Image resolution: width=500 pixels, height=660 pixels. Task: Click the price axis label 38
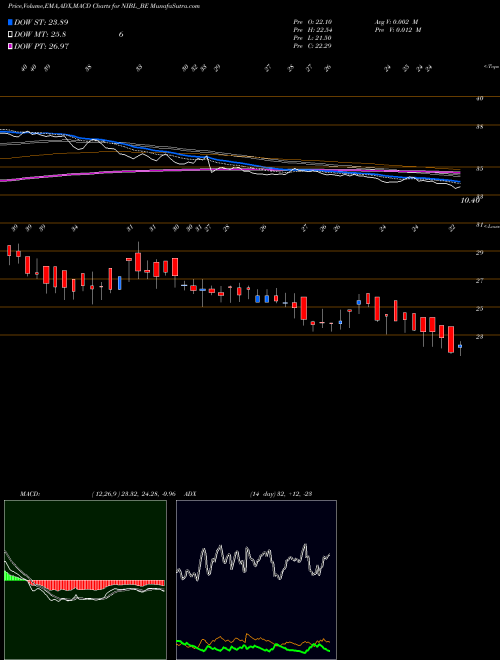(x=479, y=127)
